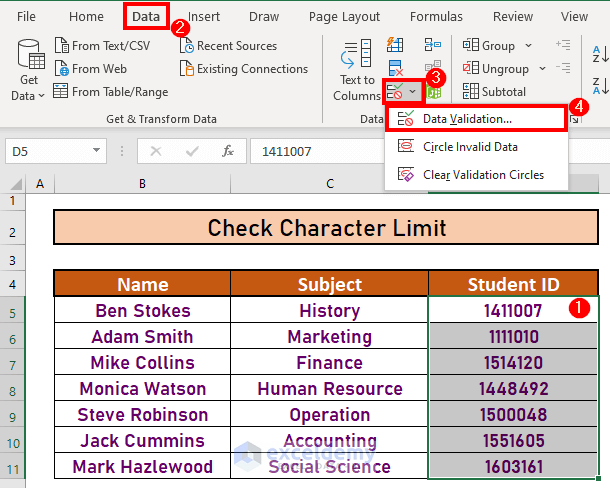This screenshot has height=488, width=610.
Task: Click the Ungroup button
Action: click(x=496, y=69)
